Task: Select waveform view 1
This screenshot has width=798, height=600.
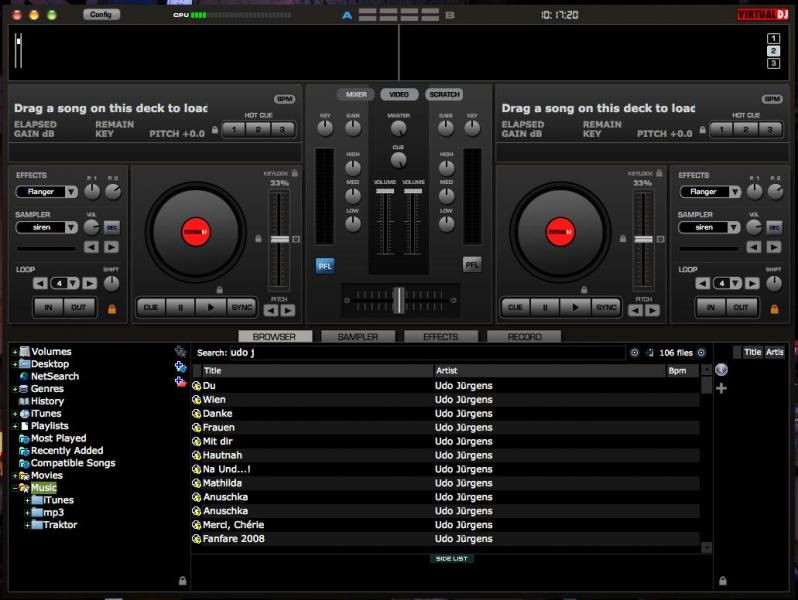Action: pyautogui.click(x=773, y=38)
